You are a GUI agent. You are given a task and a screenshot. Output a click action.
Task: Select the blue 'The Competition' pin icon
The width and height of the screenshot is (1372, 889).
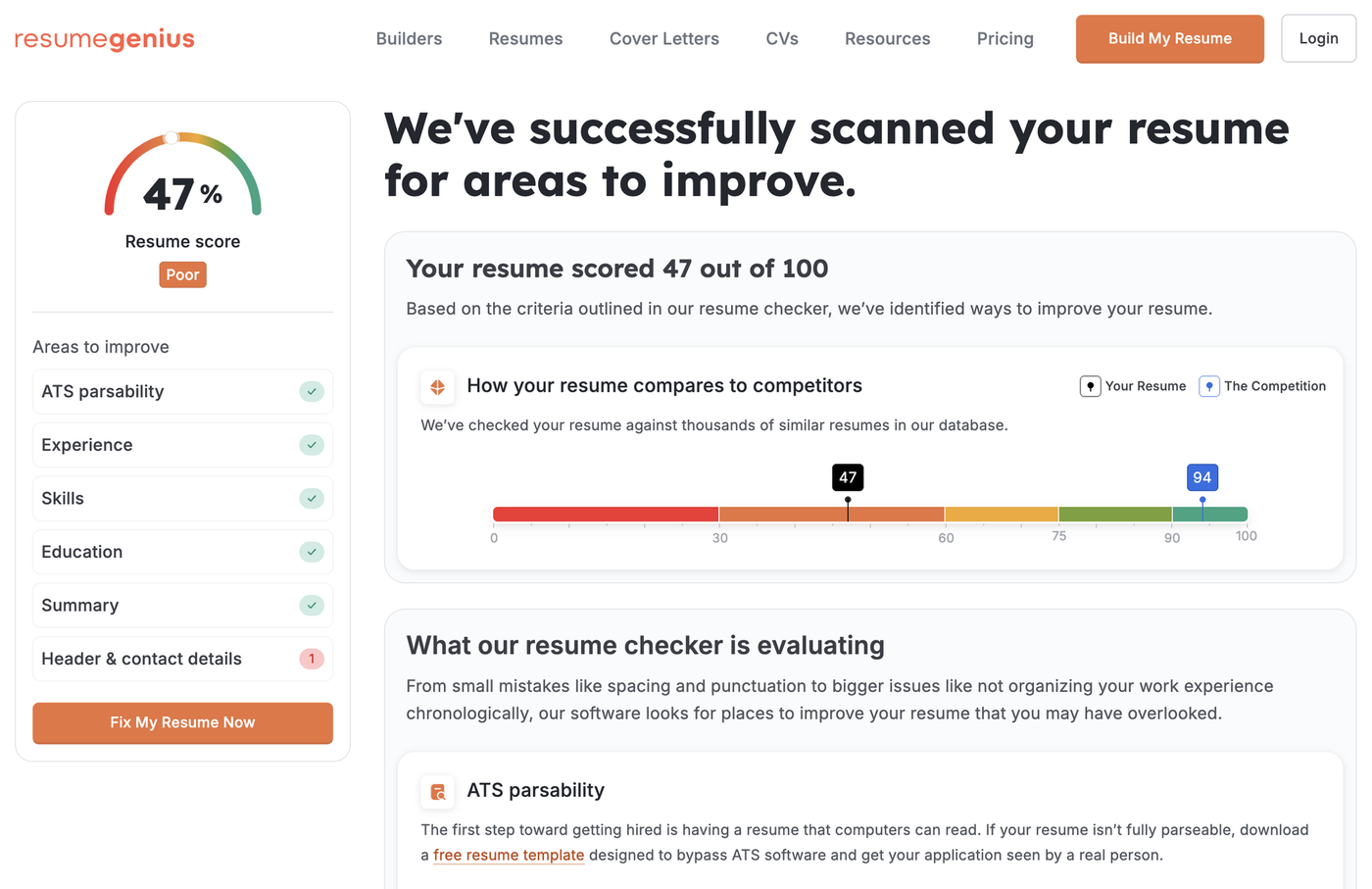(x=1208, y=386)
